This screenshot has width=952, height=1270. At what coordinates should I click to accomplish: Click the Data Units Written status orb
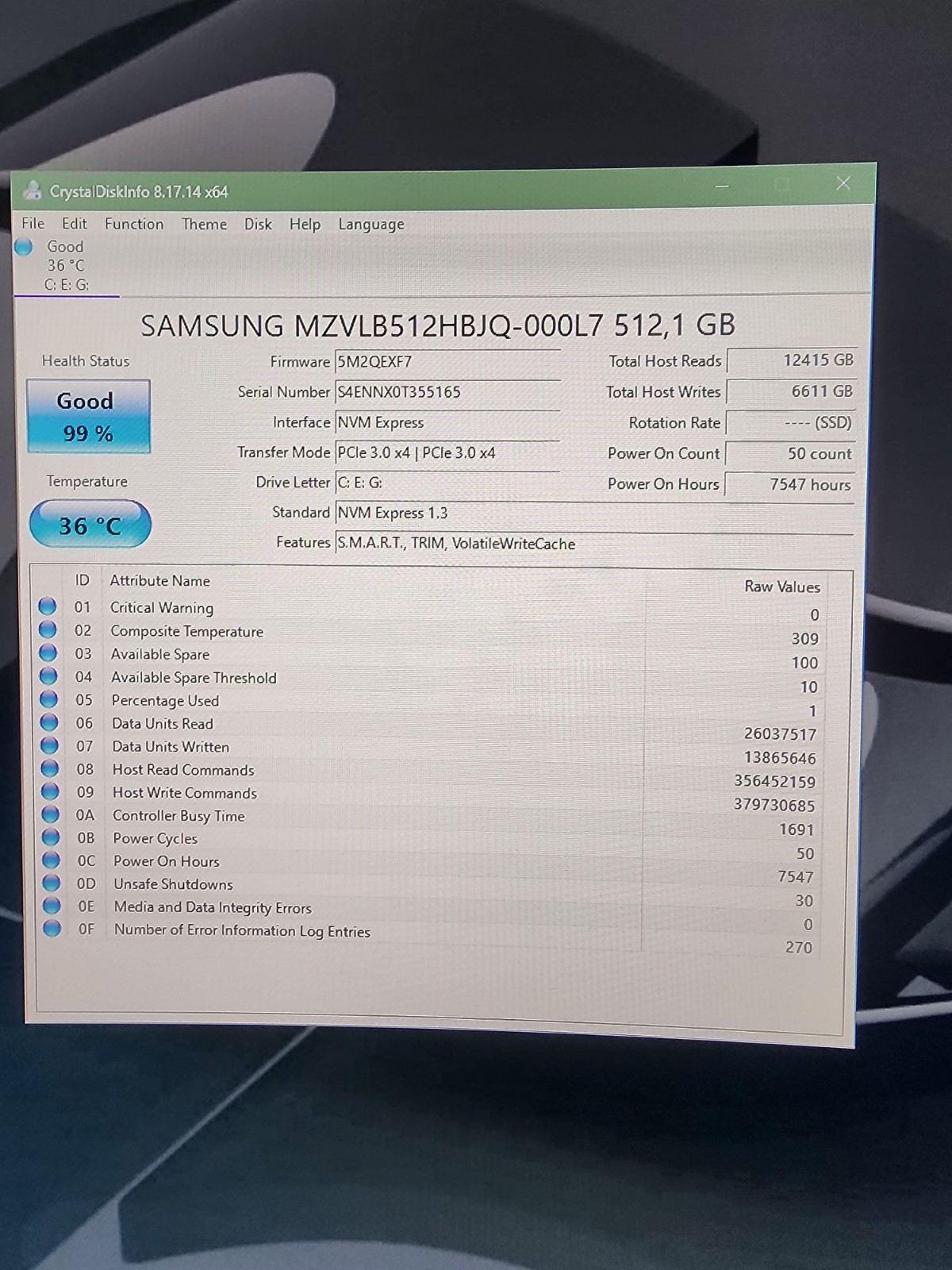(49, 745)
